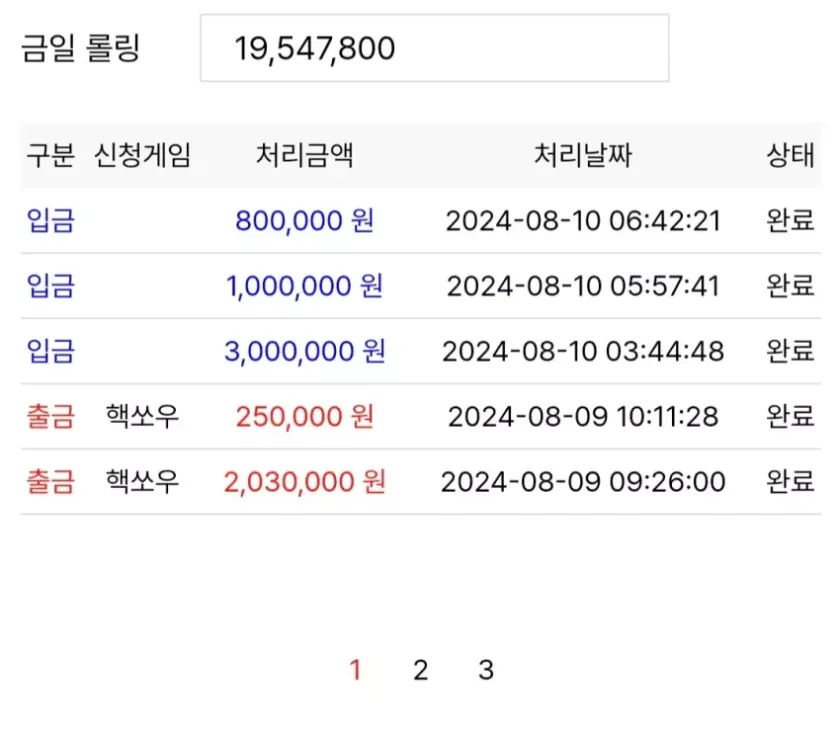The width and height of the screenshot is (840, 736).
Task: Select the 800,000 원 deposit amount
Action: [304, 221]
